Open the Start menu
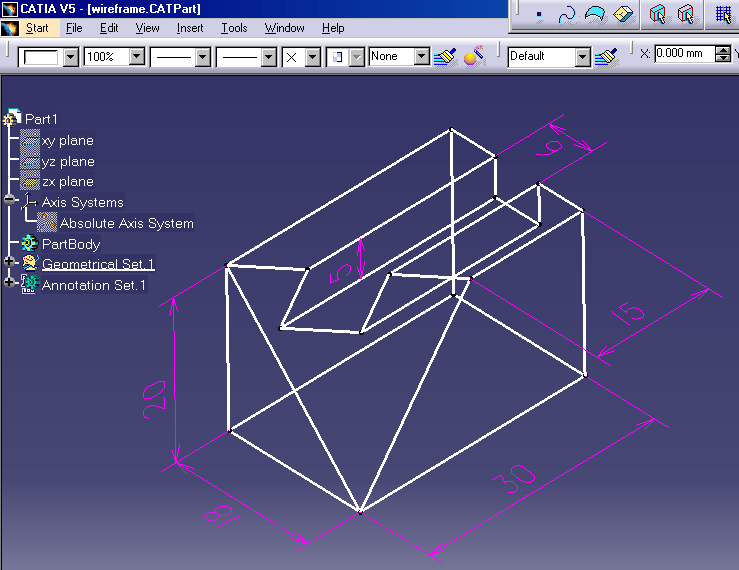The image size is (739, 570). [x=37, y=28]
